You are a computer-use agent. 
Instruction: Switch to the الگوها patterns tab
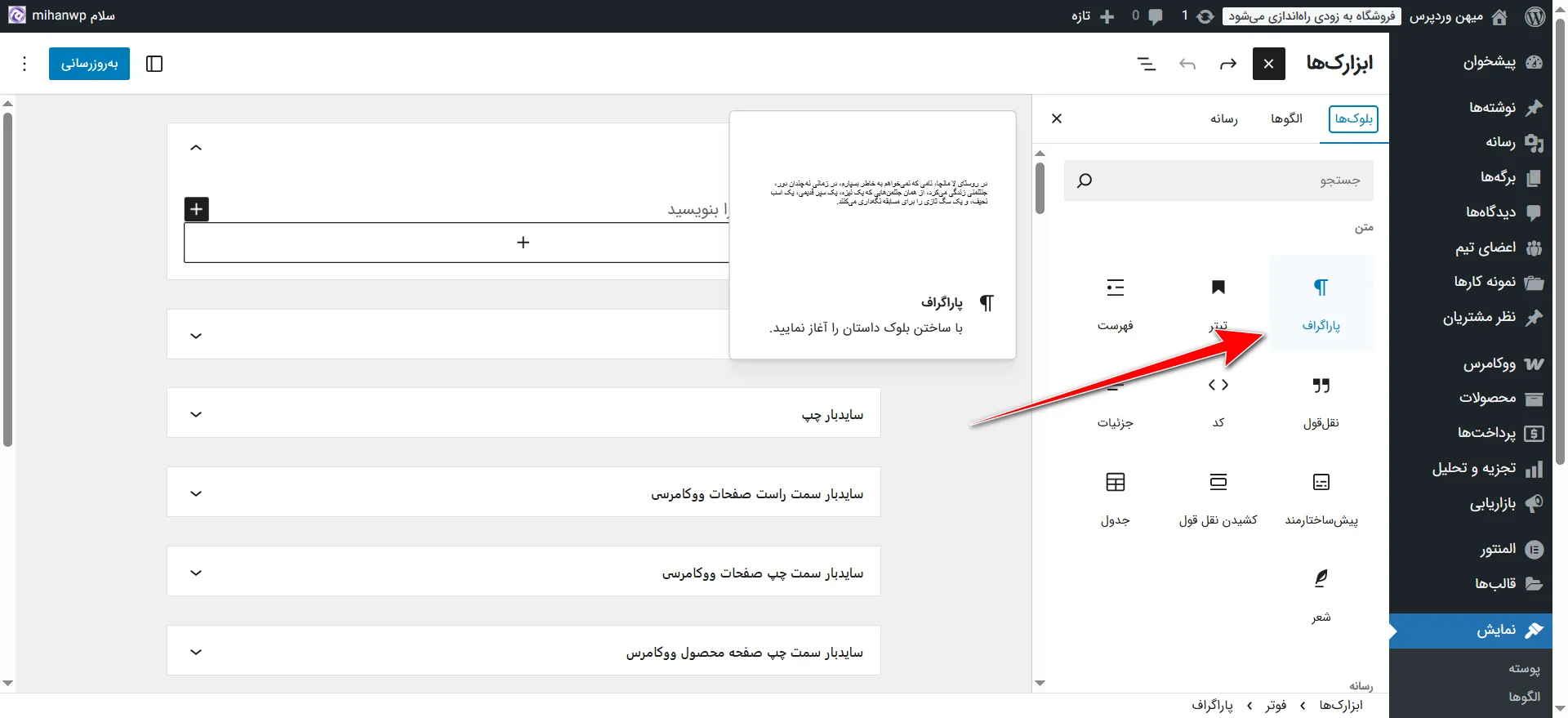tap(1286, 118)
